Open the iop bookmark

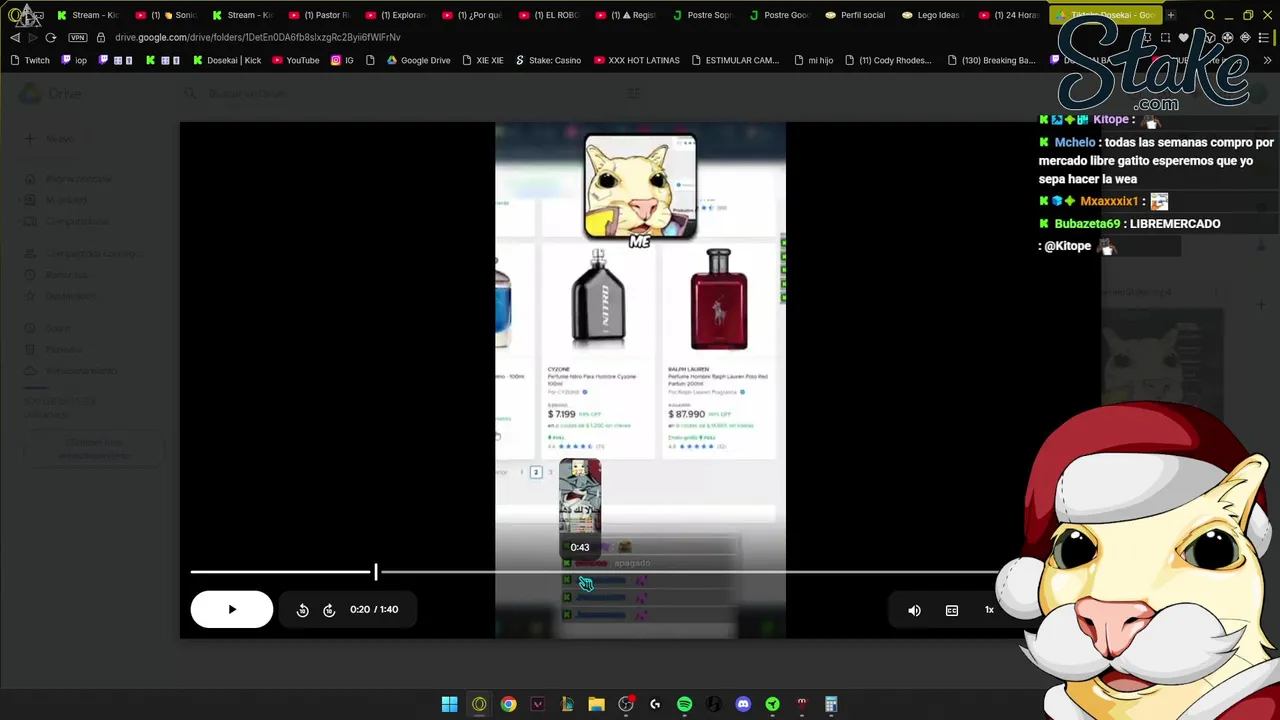pyautogui.click(x=75, y=60)
